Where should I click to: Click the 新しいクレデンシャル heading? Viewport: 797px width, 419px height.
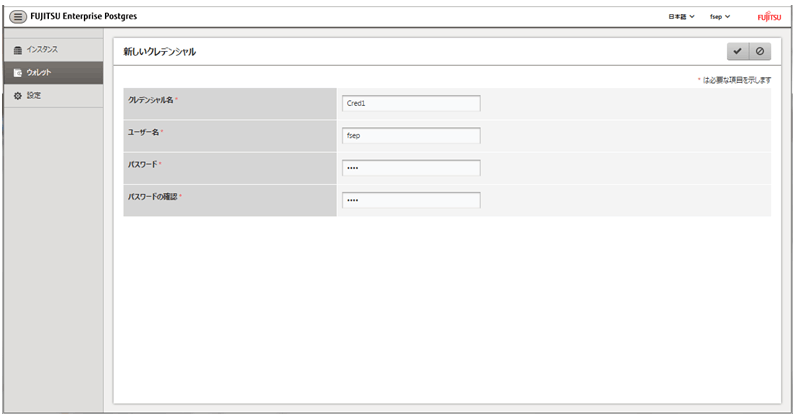pos(160,52)
